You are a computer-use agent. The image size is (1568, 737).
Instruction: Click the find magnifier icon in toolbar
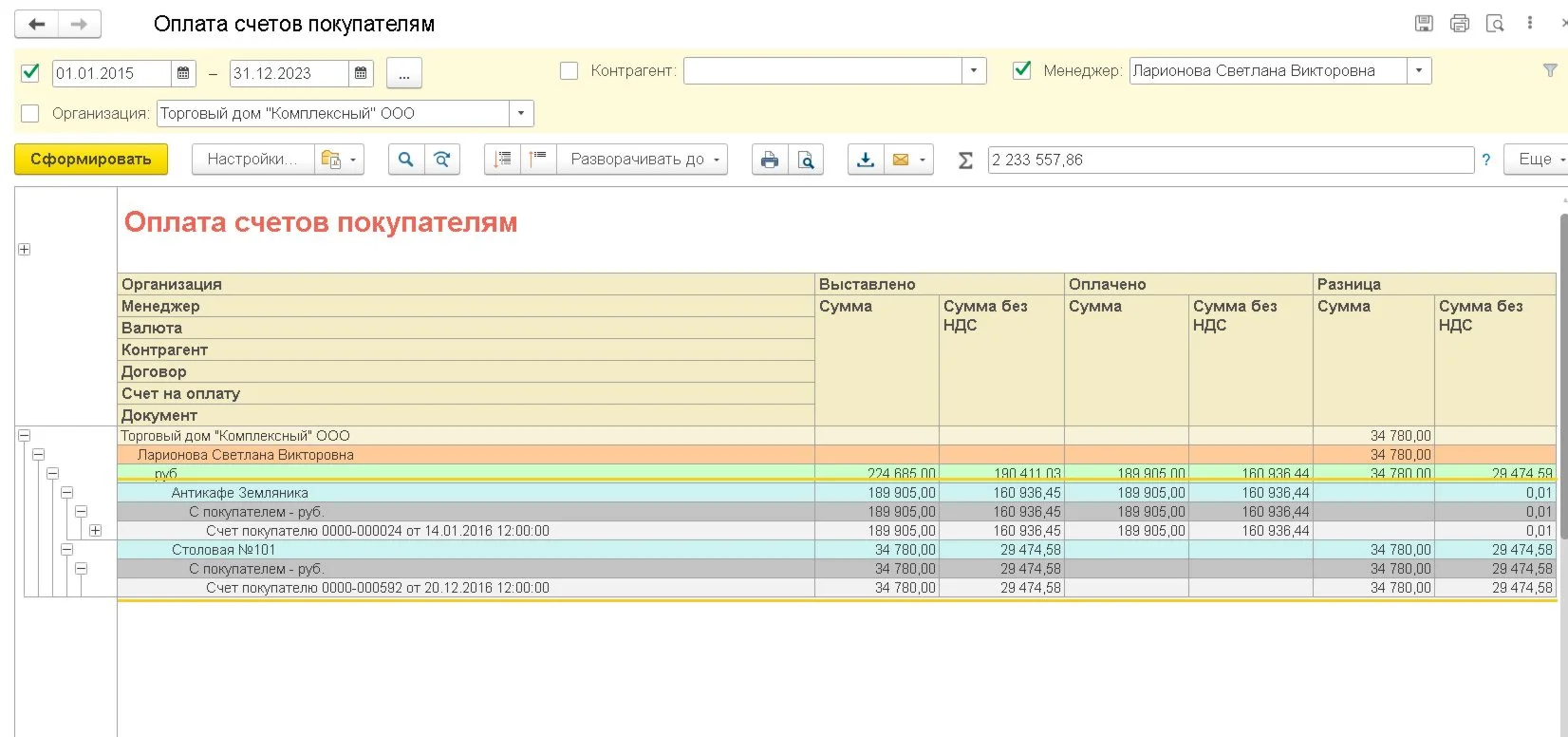click(x=405, y=160)
